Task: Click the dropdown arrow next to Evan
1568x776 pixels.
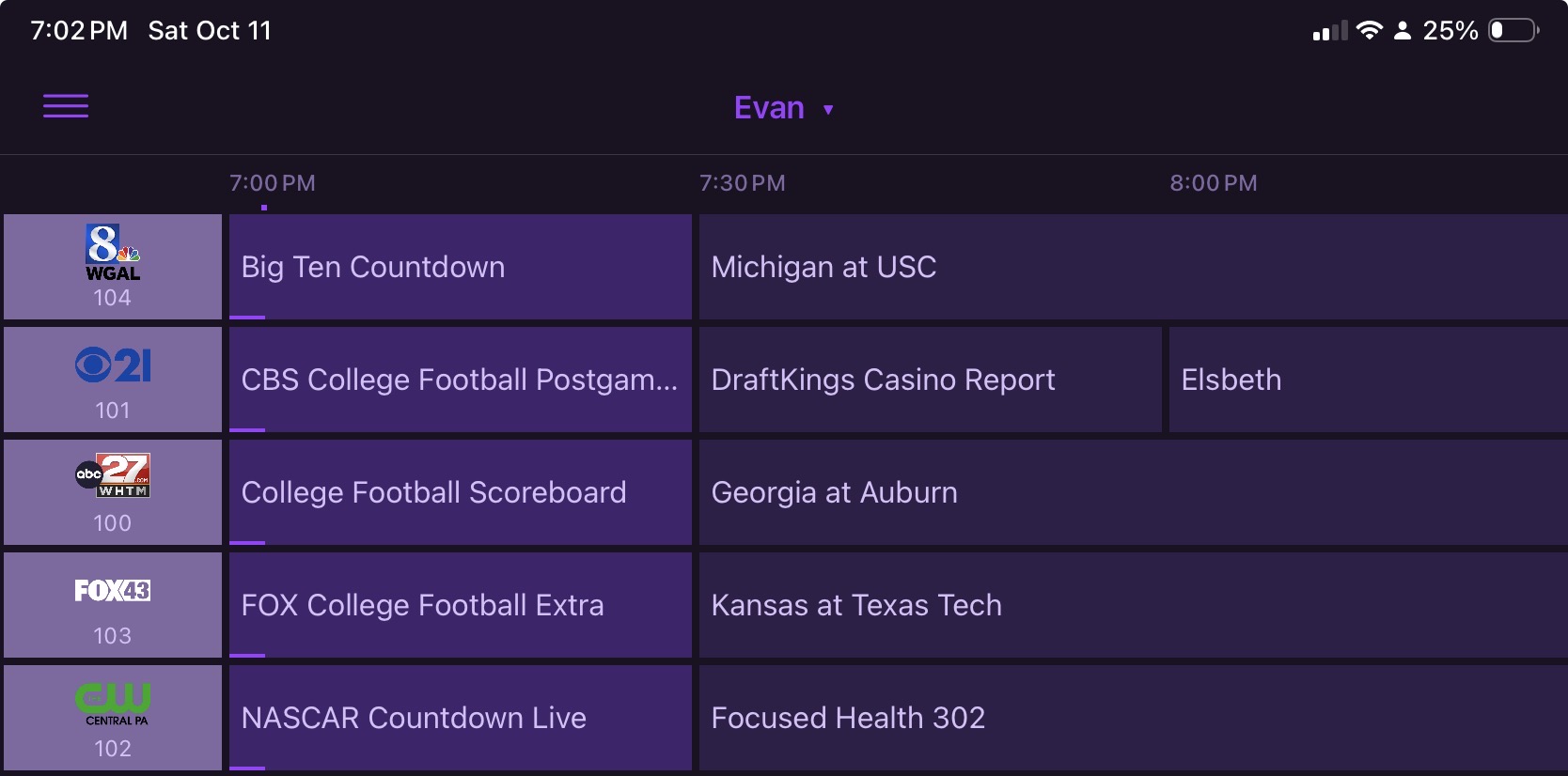Action: [x=828, y=110]
